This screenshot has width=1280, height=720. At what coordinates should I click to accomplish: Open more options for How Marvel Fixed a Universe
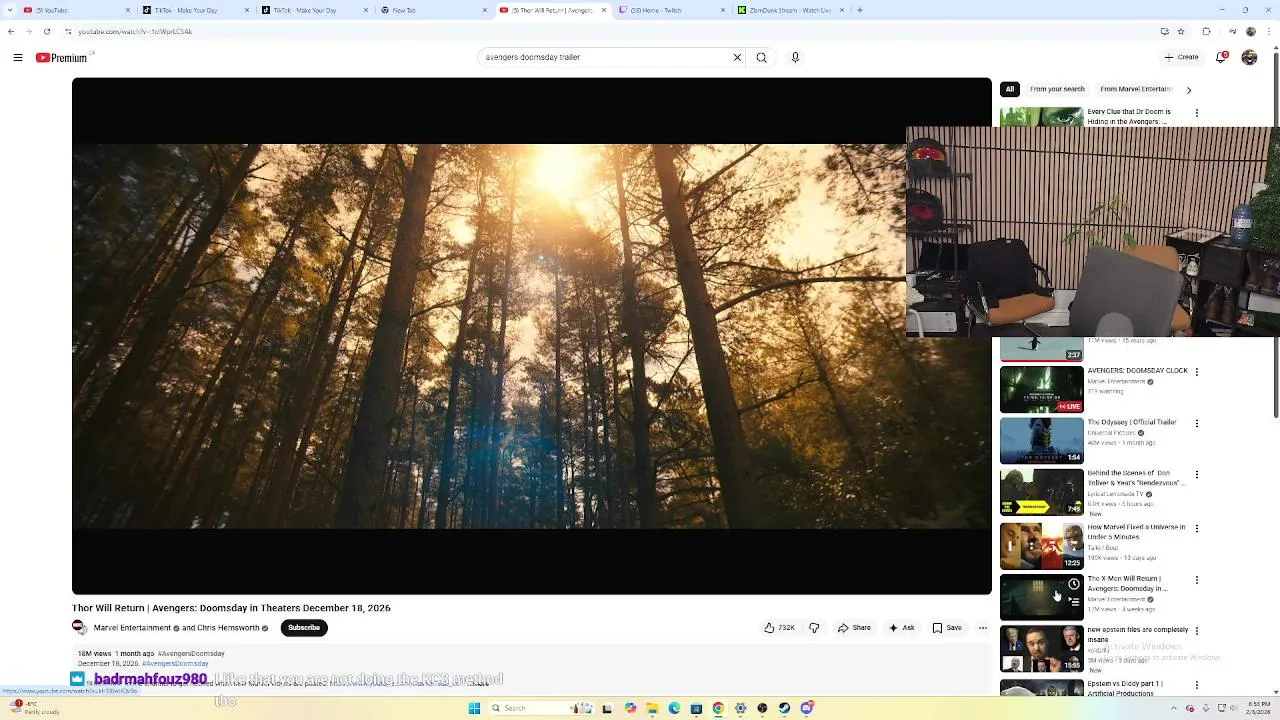[x=1197, y=528]
